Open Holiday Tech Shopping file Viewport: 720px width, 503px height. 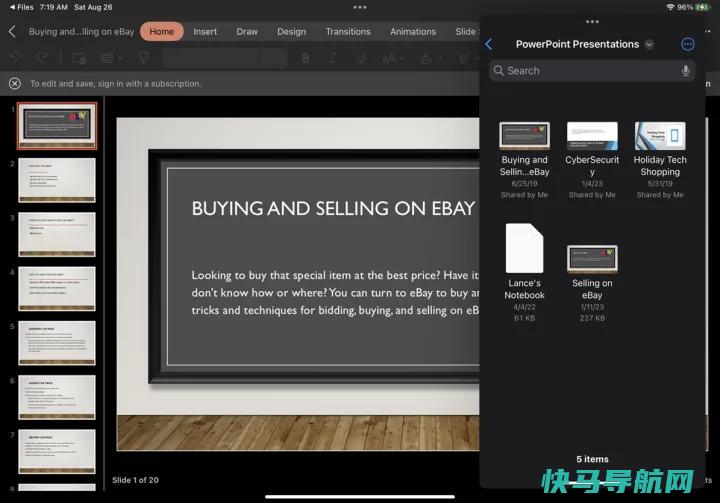(x=660, y=160)
